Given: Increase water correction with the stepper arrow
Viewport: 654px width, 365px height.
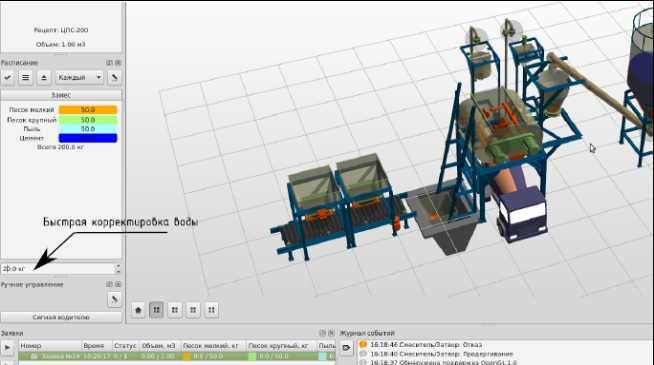Looking at the screenshot, I should pos(118,266).
